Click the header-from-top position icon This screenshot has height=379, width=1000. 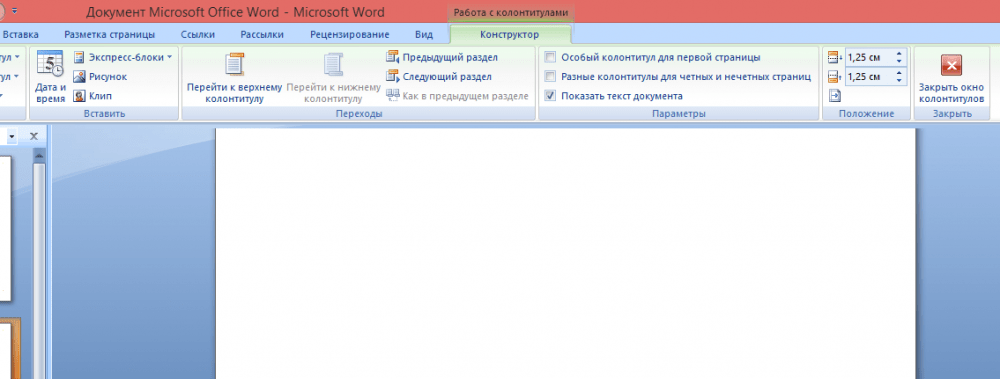click(x=835, y=57)
